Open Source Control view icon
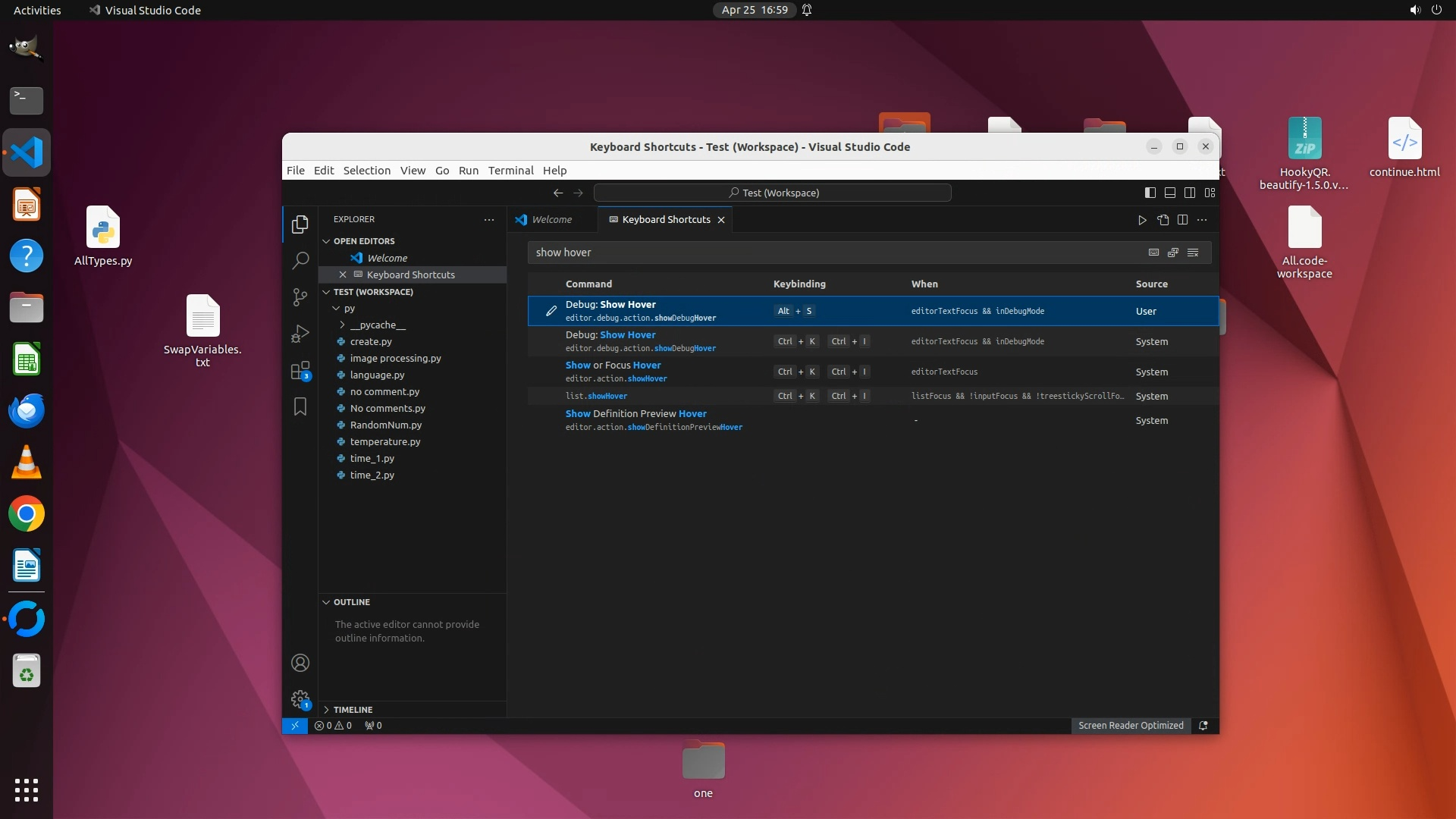1456x819 pixels. 300,297
